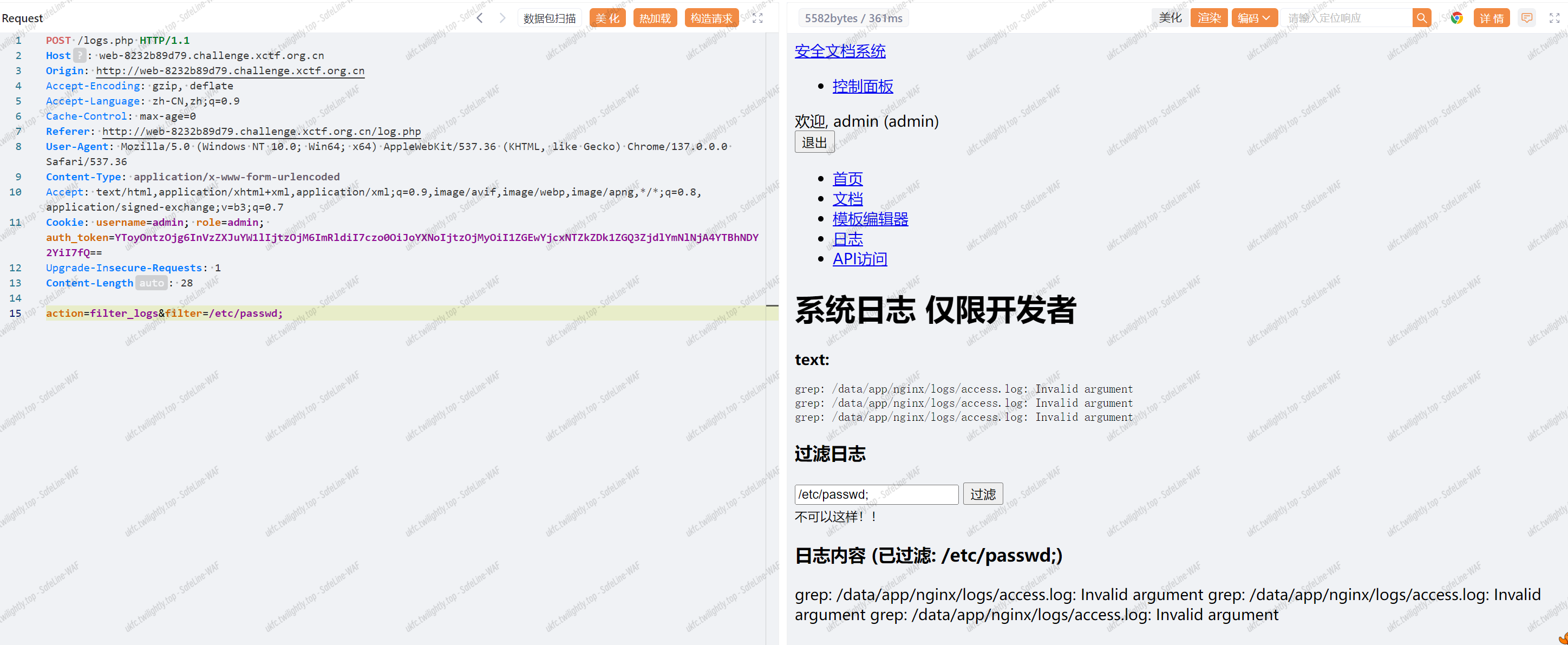Screen dimensions: 1568x645
Task: Click the search icon for locating the response
Action: click(1421, 18)
